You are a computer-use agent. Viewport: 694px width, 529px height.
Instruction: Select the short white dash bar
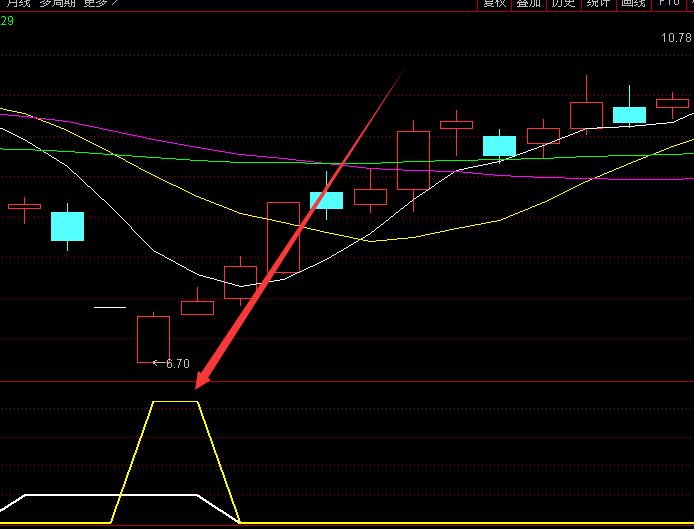pos(110,308)
